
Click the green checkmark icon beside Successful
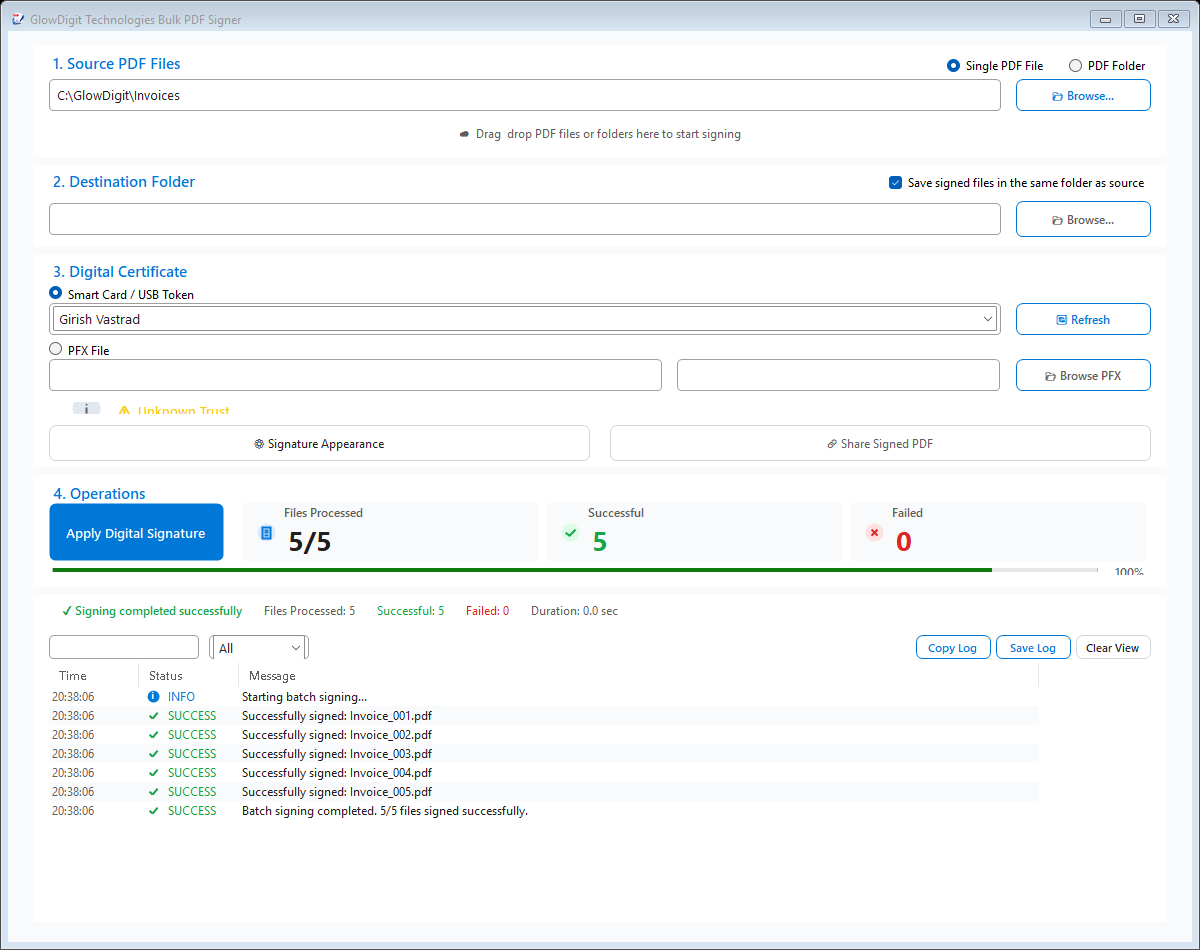(570, 533)
